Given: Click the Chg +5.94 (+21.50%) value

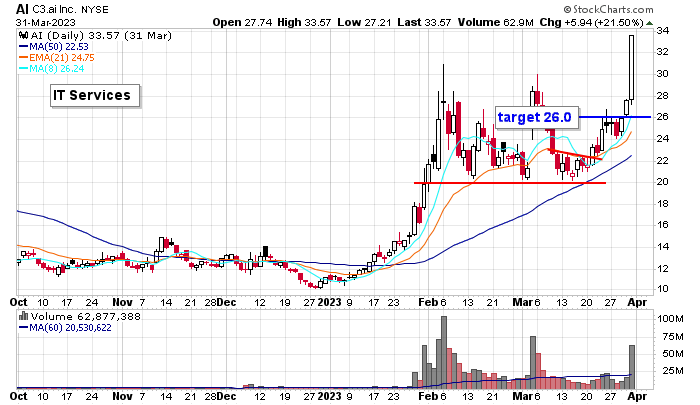Looking at the screenshot, I should click(x=591, y=22).
